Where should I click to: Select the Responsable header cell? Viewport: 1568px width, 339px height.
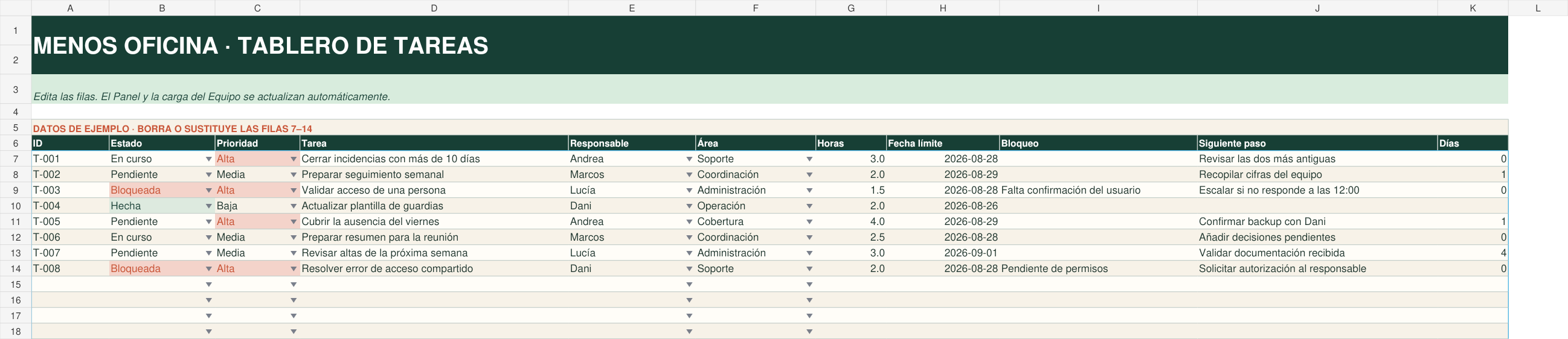pyautogui.click(x=632, y=144)
